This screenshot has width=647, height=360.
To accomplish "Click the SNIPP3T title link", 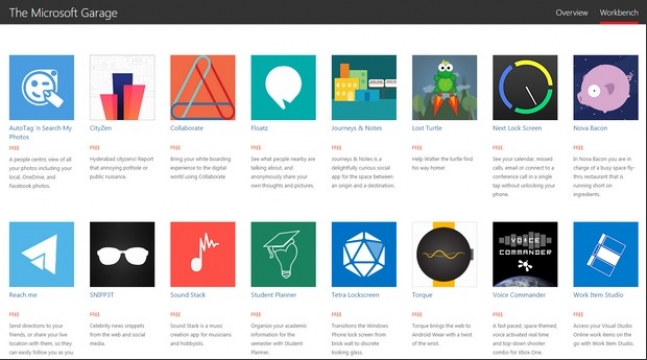I will 102,295.
